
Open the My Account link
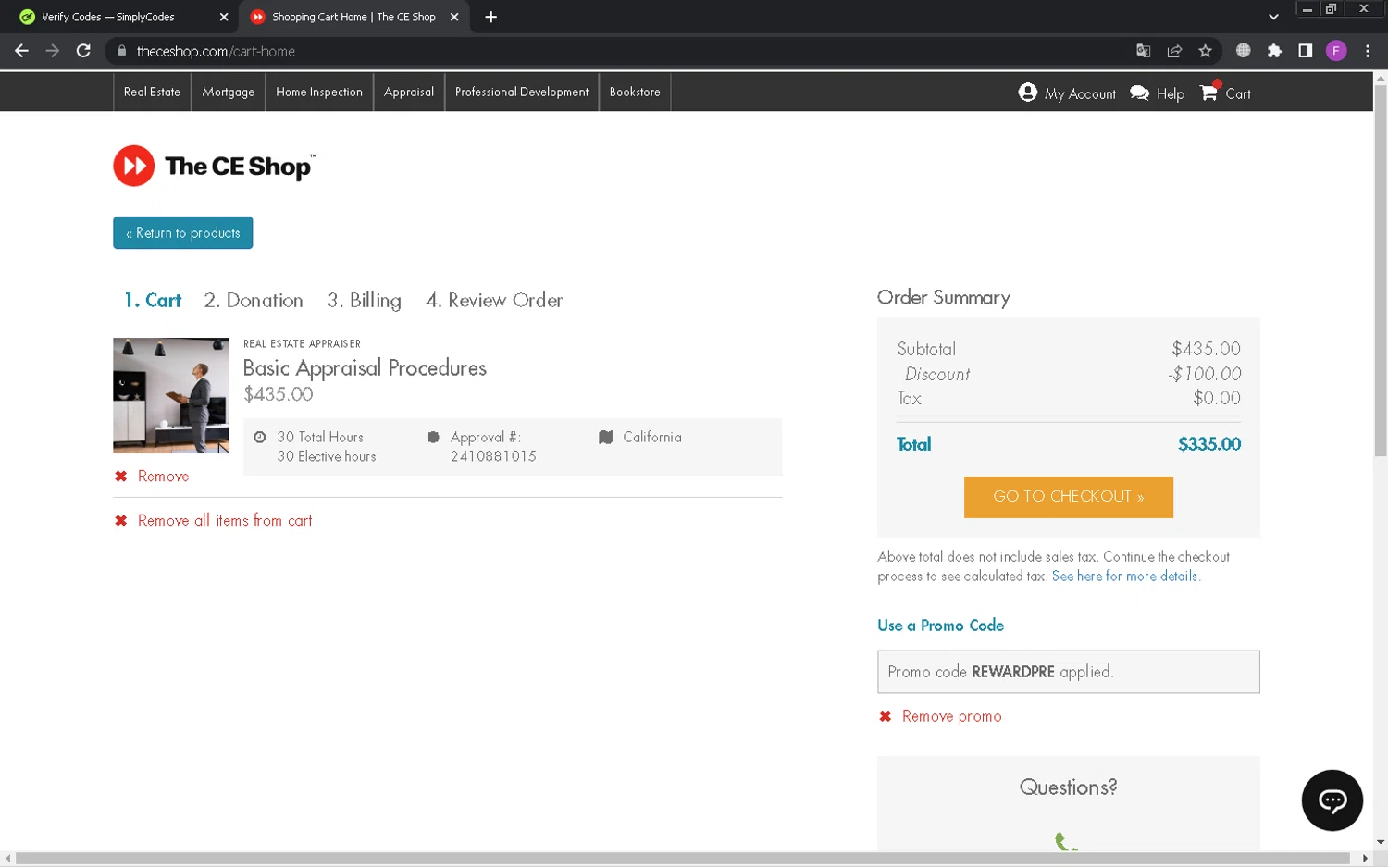coord(1080,93)
